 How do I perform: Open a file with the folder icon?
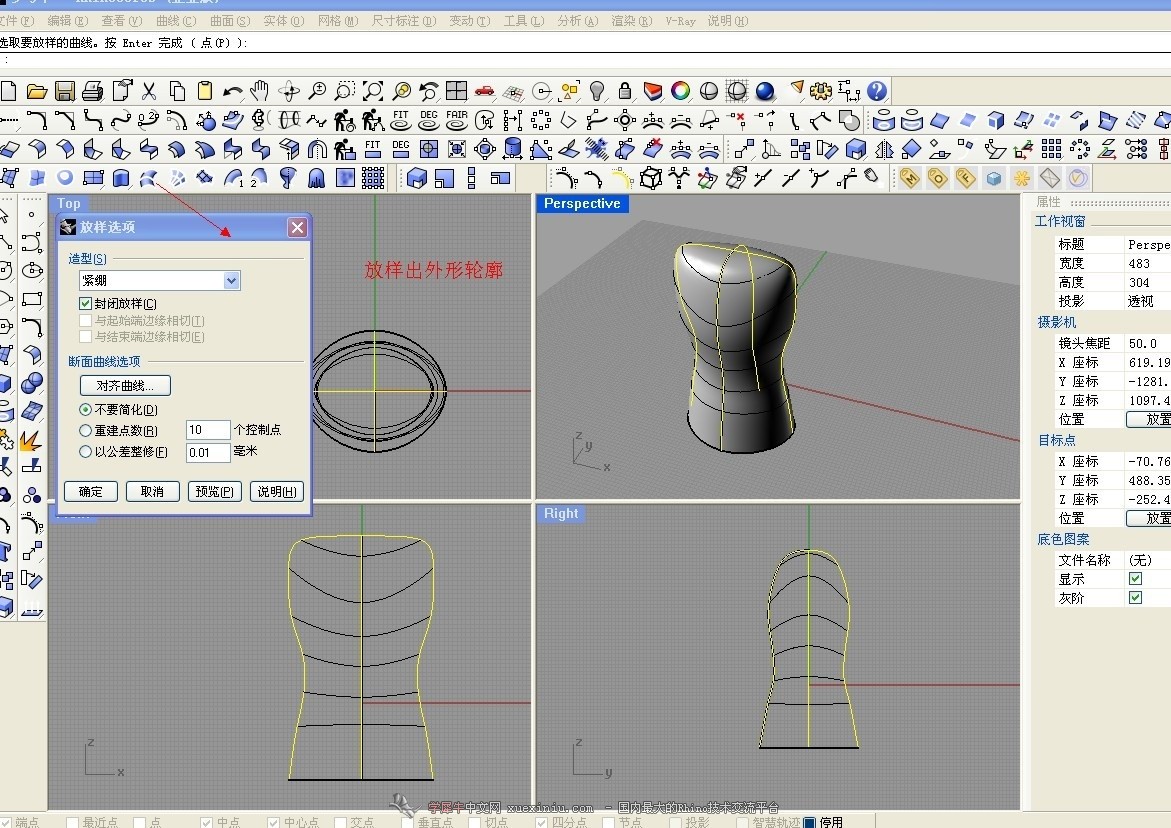pos(37,91)
